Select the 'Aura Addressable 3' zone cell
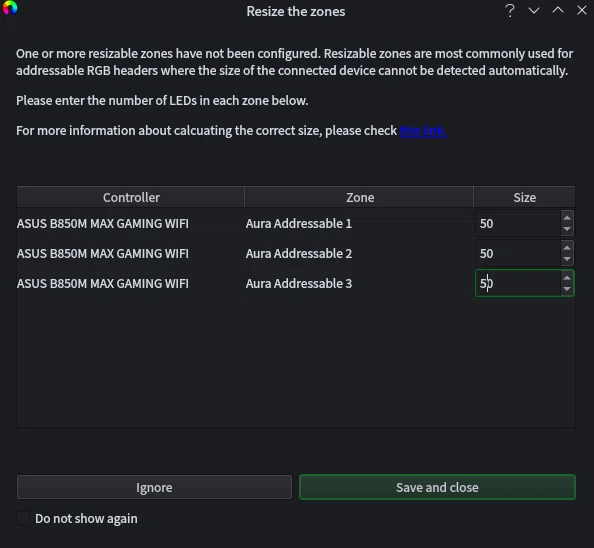The height and width of the screenshot is (548, 594). 359,283
